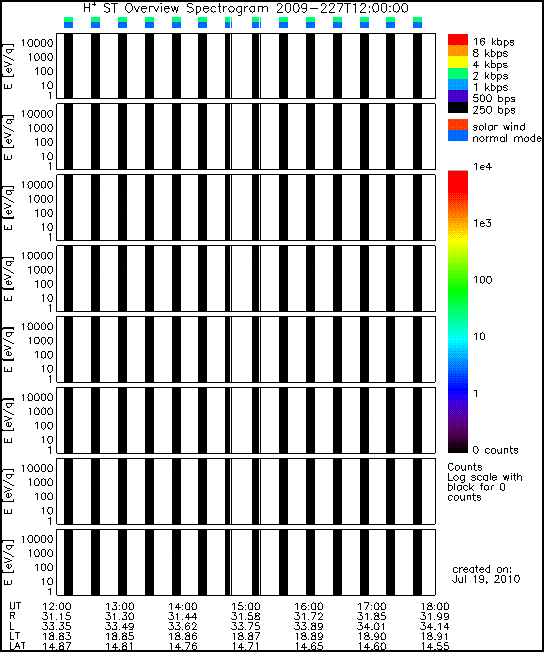The height and width of the screenshot is (652, 544).
Task: Click the 'created on:' text
Action: point(482,569)
